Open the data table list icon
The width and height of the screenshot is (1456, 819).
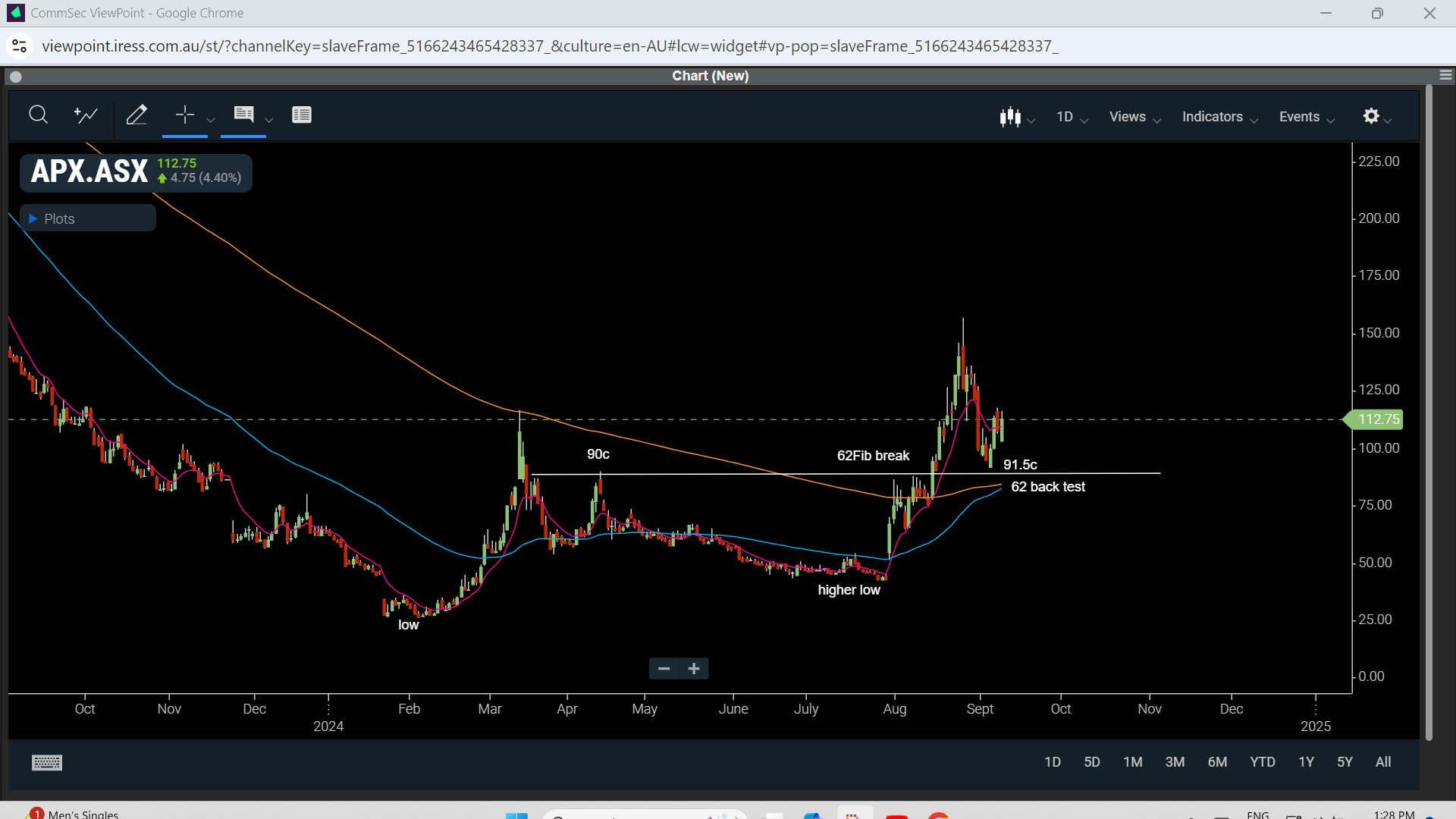click(302, 115)
